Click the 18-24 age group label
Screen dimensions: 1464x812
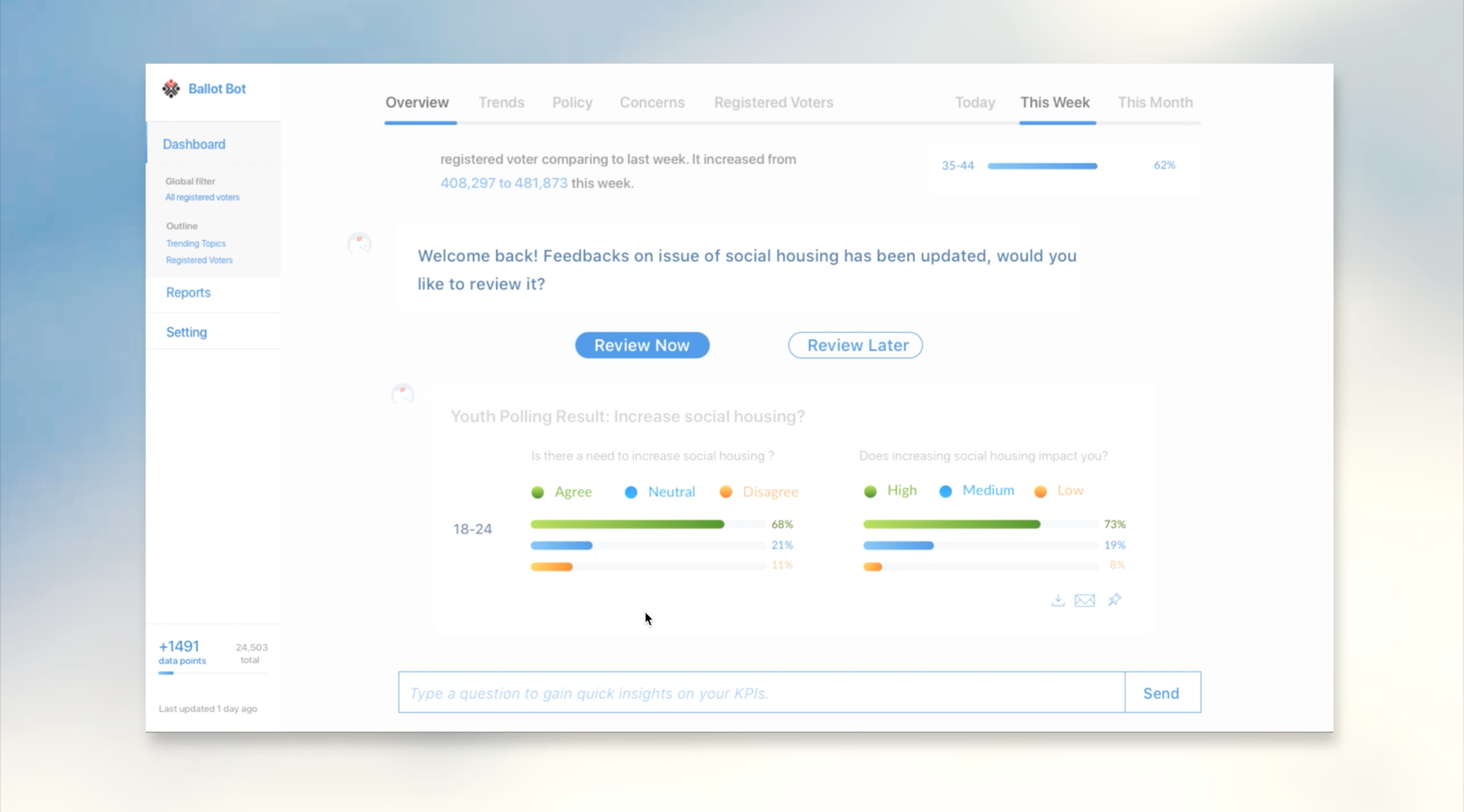coord(472,529)
